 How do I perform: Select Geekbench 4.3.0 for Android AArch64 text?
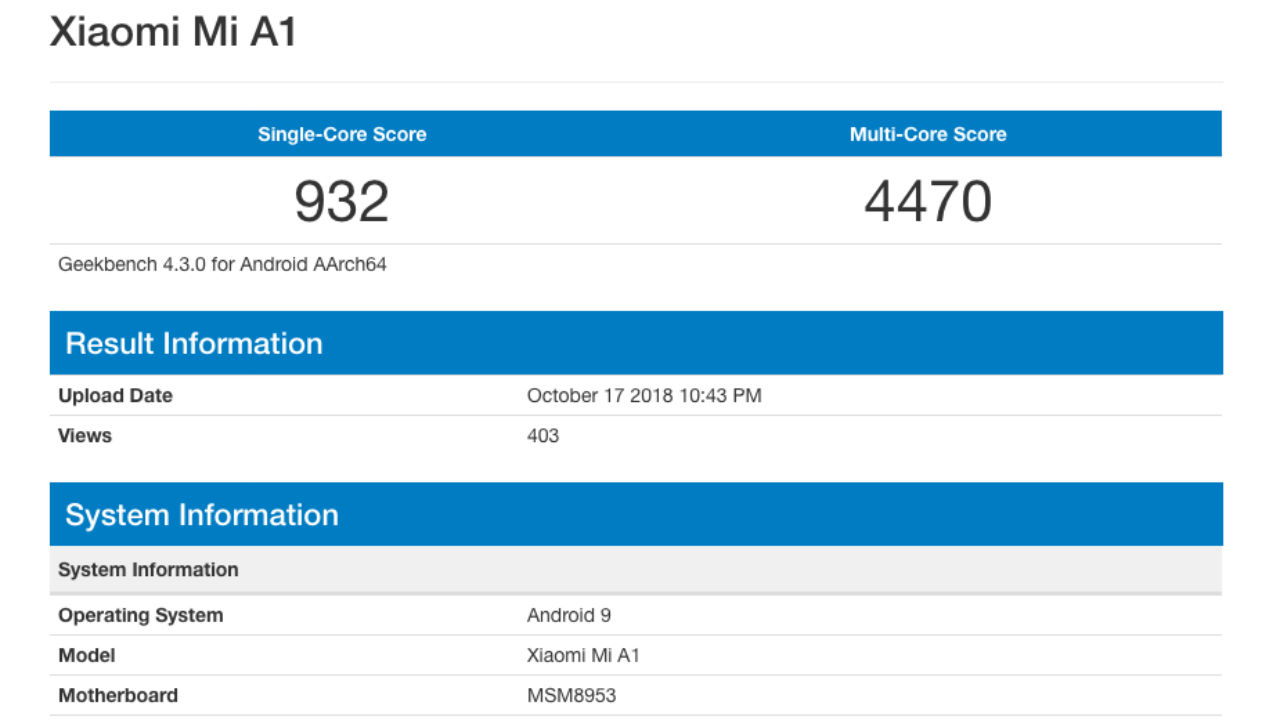(222, 265)
